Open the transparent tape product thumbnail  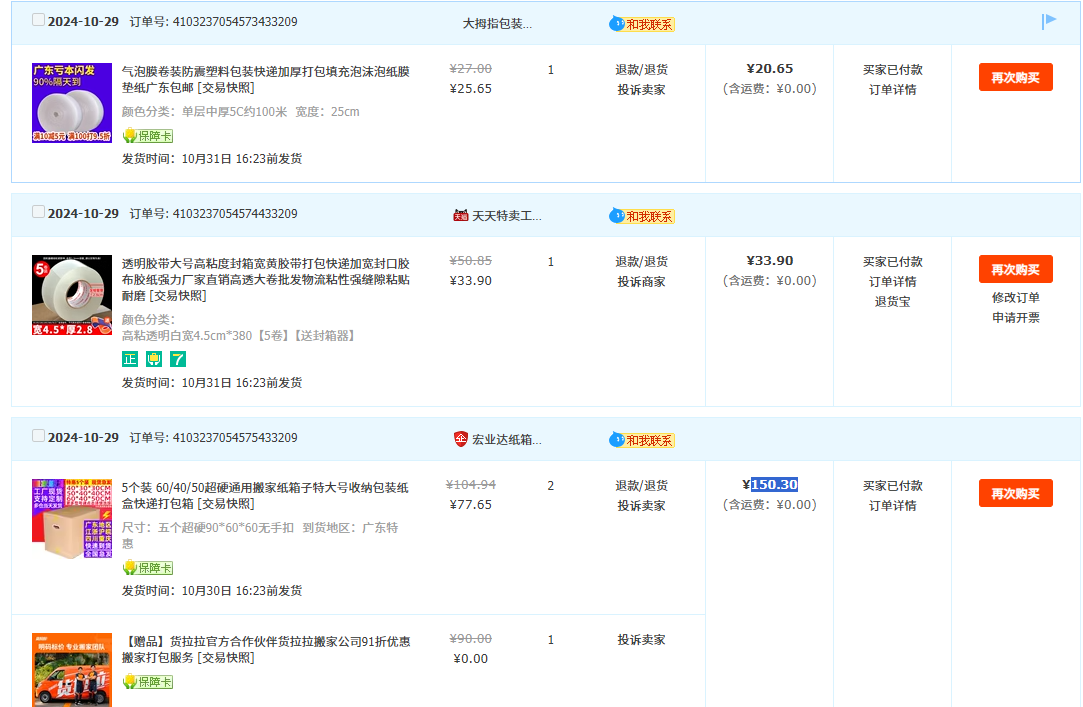[71, 294]
